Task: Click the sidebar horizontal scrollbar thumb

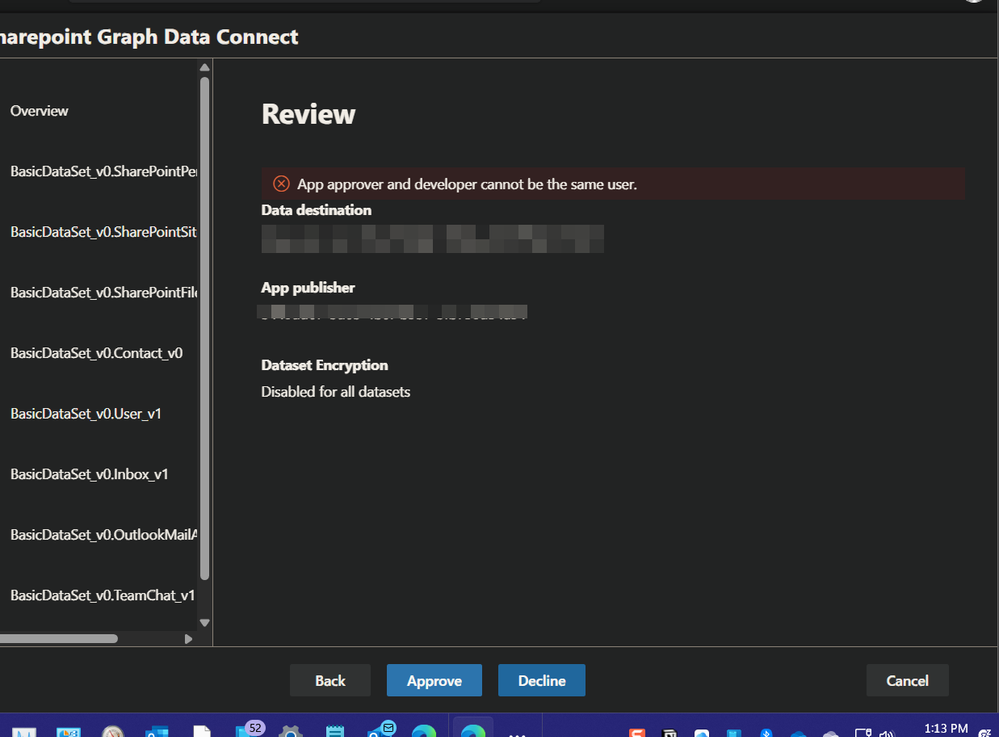Action: tap(59, 638)
